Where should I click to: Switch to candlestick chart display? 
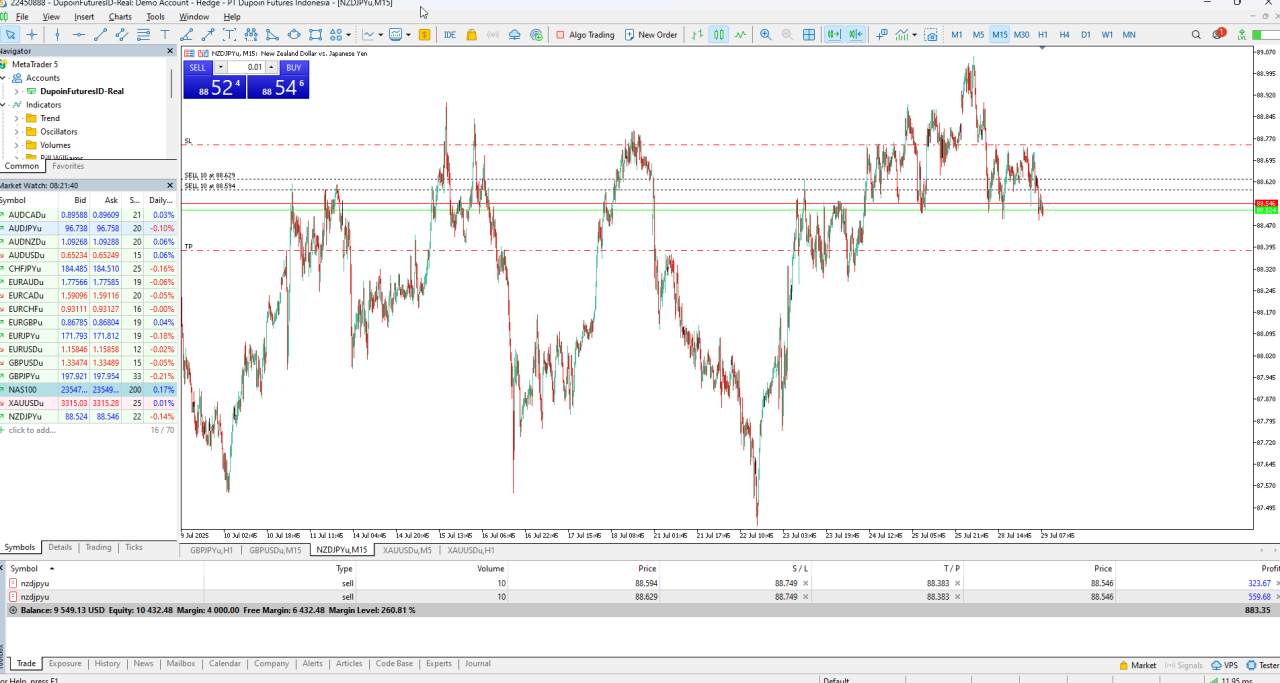coord(719,34)
